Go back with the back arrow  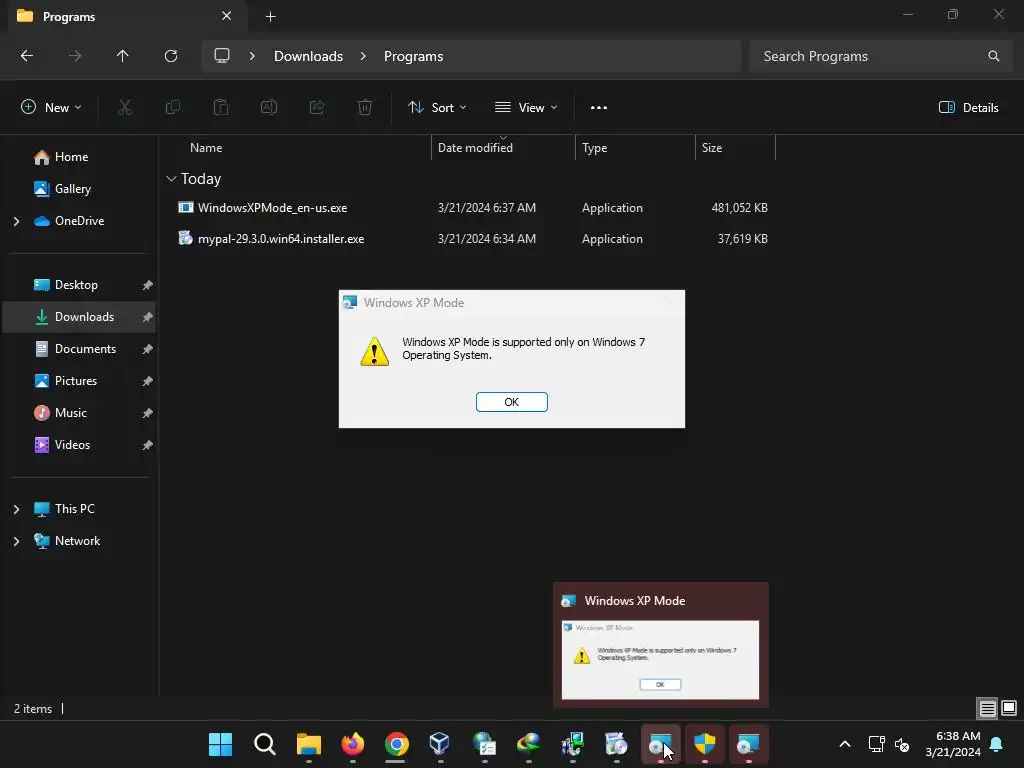27,56
